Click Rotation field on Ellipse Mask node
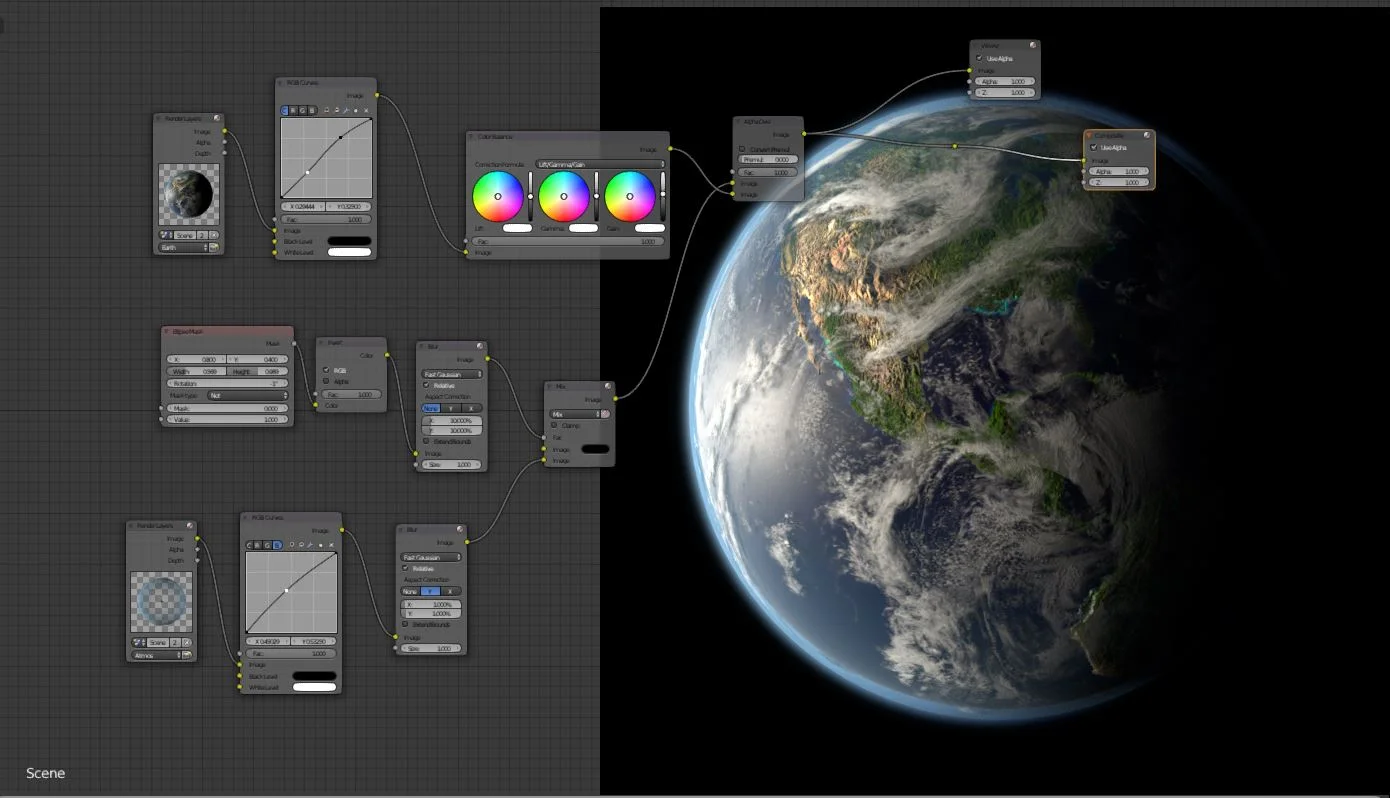This screenshot has width=1390, height=798. (227, 383)
